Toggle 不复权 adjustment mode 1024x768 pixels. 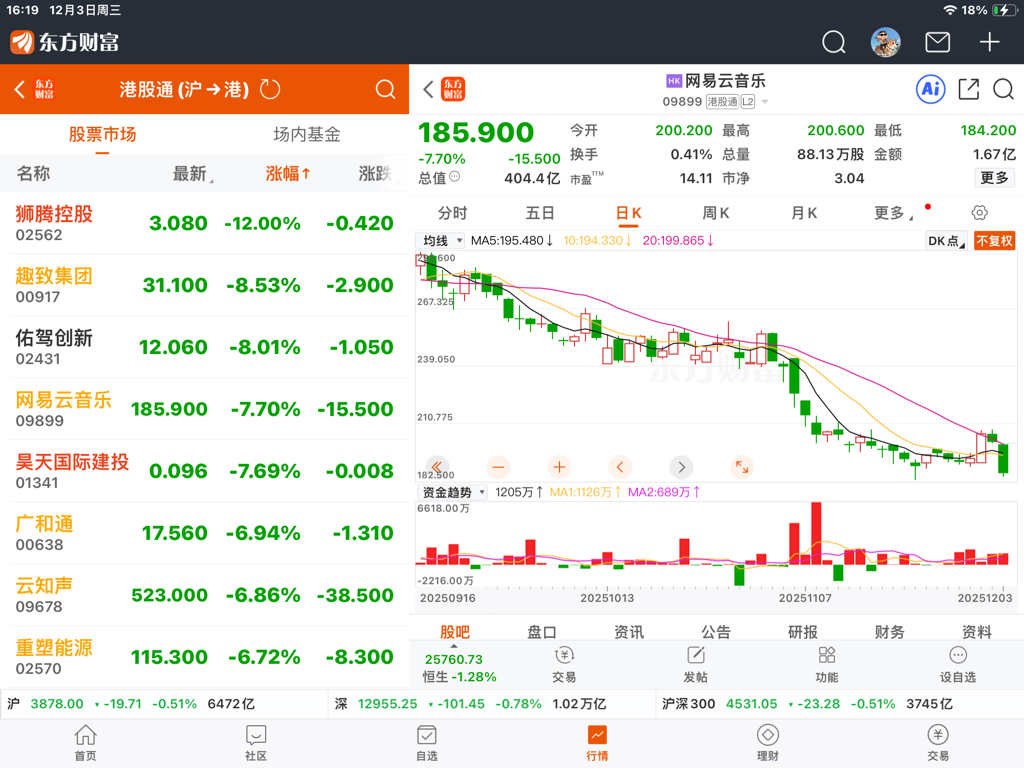pyautogui.click(x=994, y=241)
